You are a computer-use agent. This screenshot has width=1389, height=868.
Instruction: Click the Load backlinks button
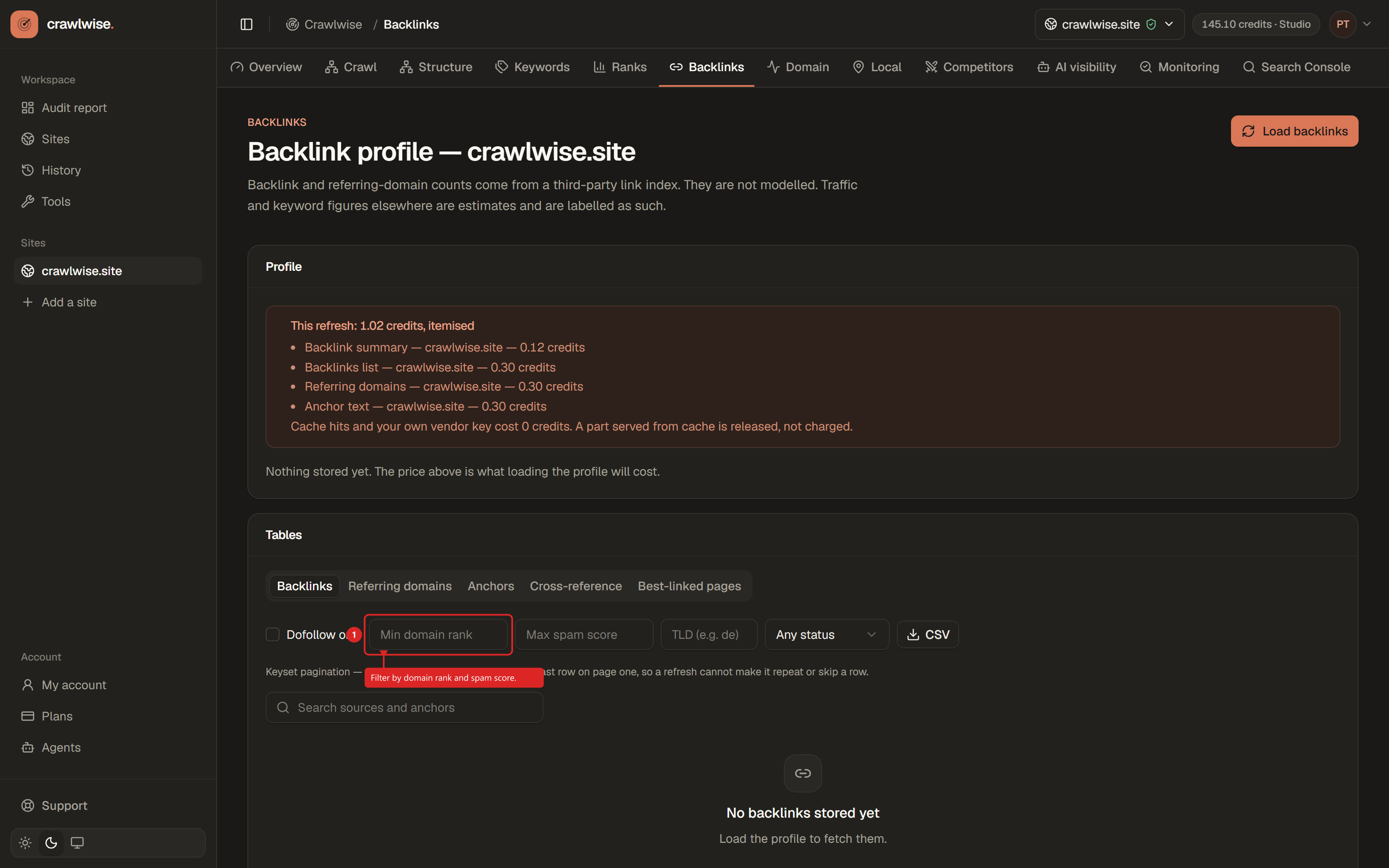(x=1294, y=132)
